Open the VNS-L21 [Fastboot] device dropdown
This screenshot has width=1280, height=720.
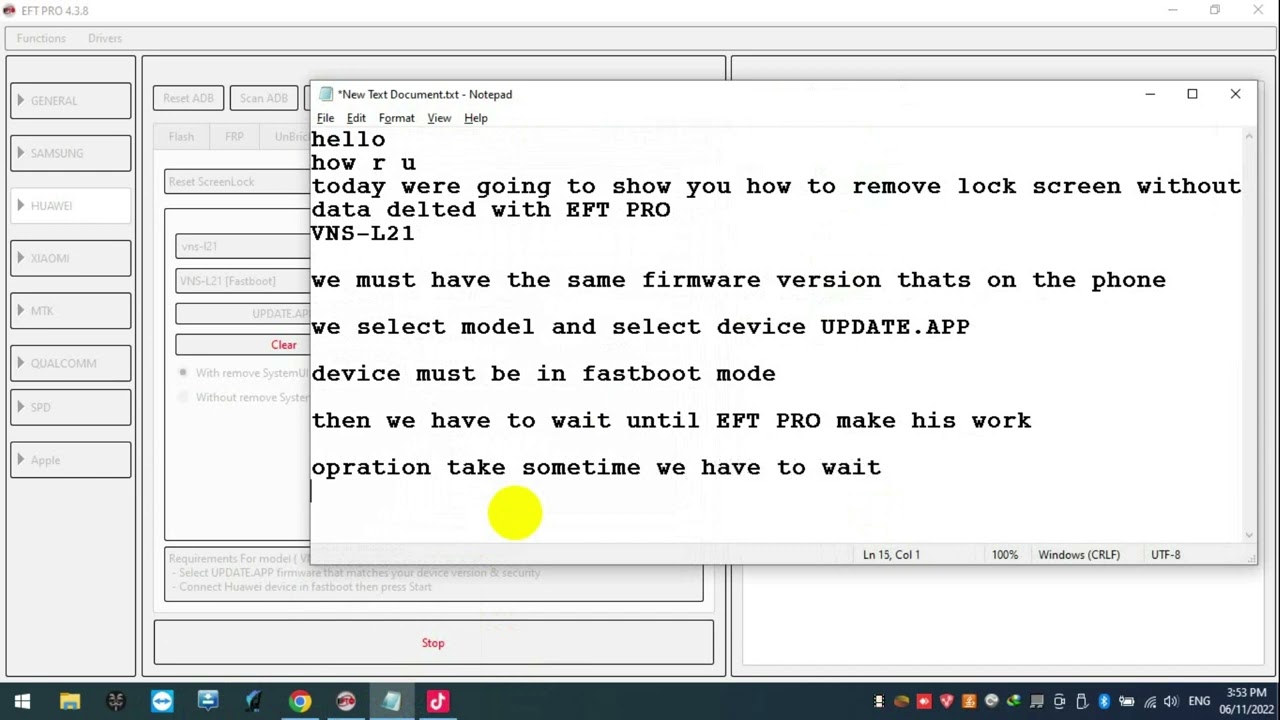point(243,281)
